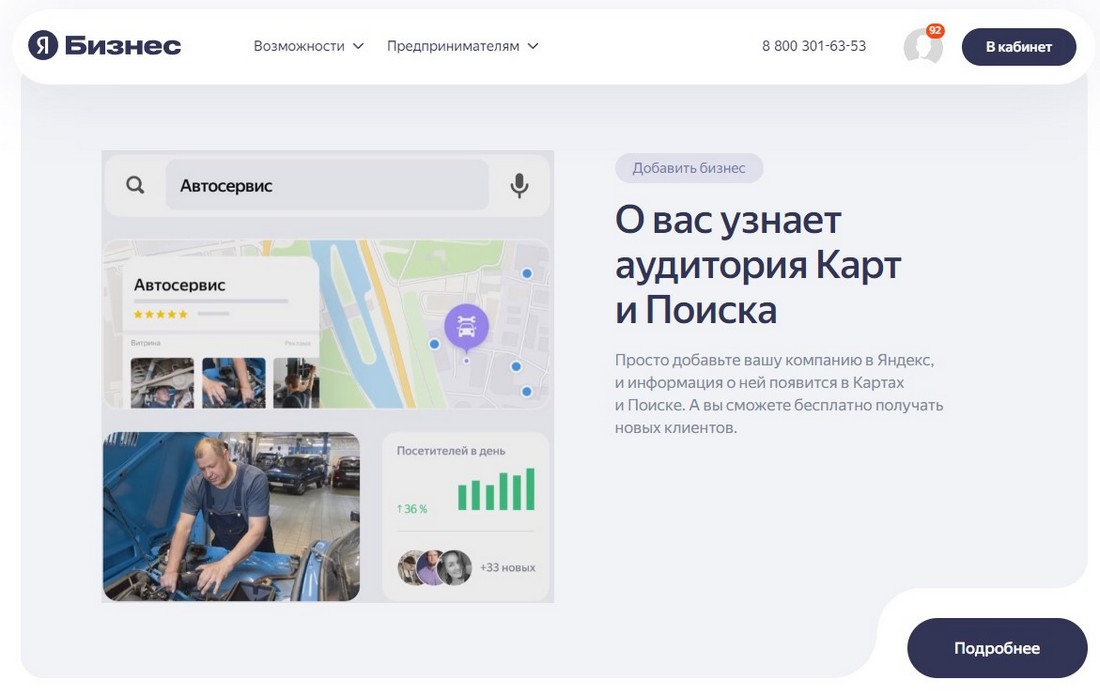The image size is (1100, 696).
Task: Click the +33 новых text
Action: point(507,568)
